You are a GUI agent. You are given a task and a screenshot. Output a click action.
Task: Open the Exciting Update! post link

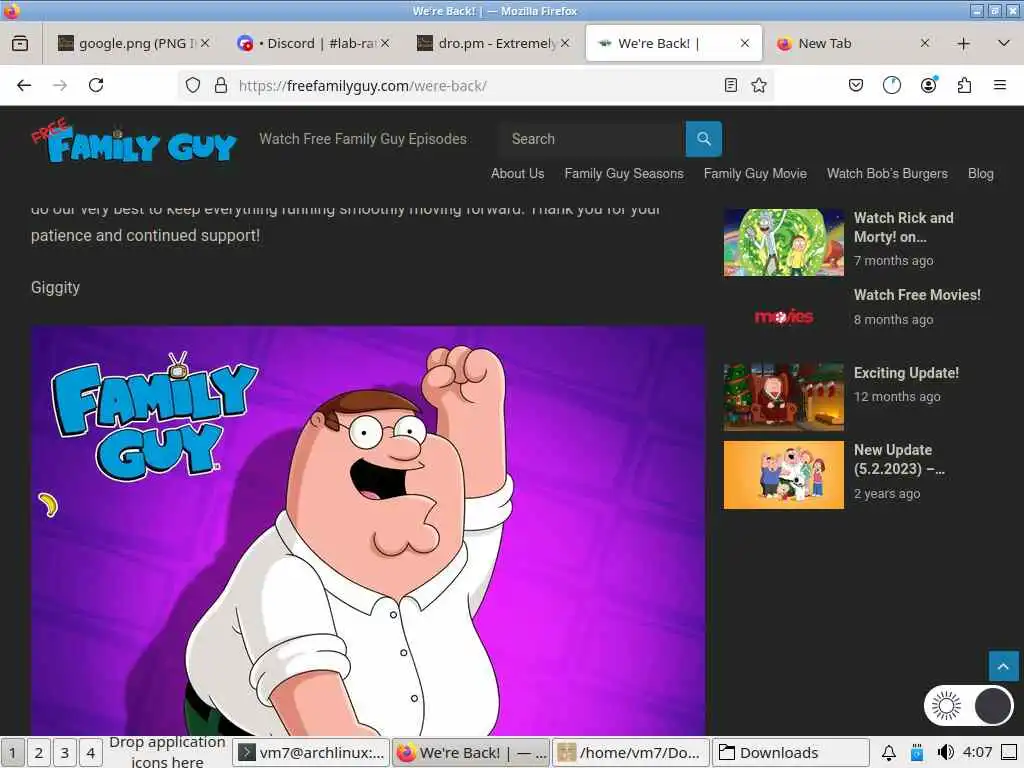click(906, 373)
